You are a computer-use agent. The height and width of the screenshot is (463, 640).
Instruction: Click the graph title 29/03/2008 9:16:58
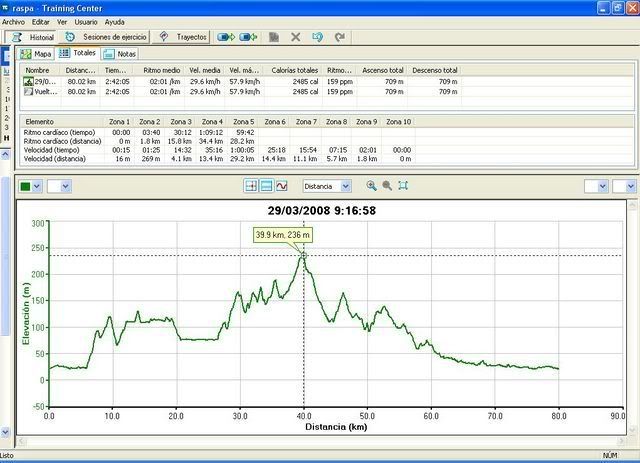point(322,211)
